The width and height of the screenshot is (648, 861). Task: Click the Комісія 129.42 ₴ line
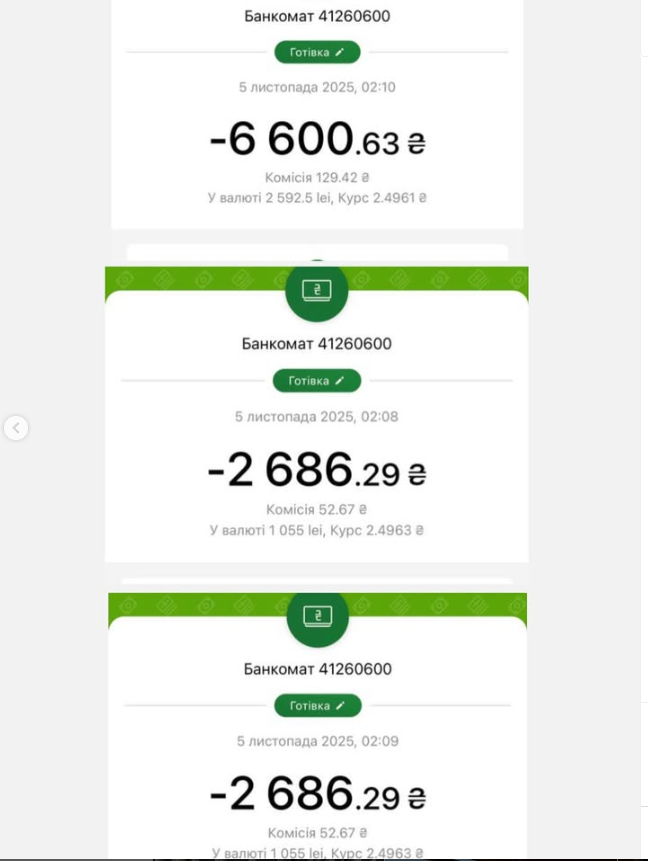[x=317, y=177]
